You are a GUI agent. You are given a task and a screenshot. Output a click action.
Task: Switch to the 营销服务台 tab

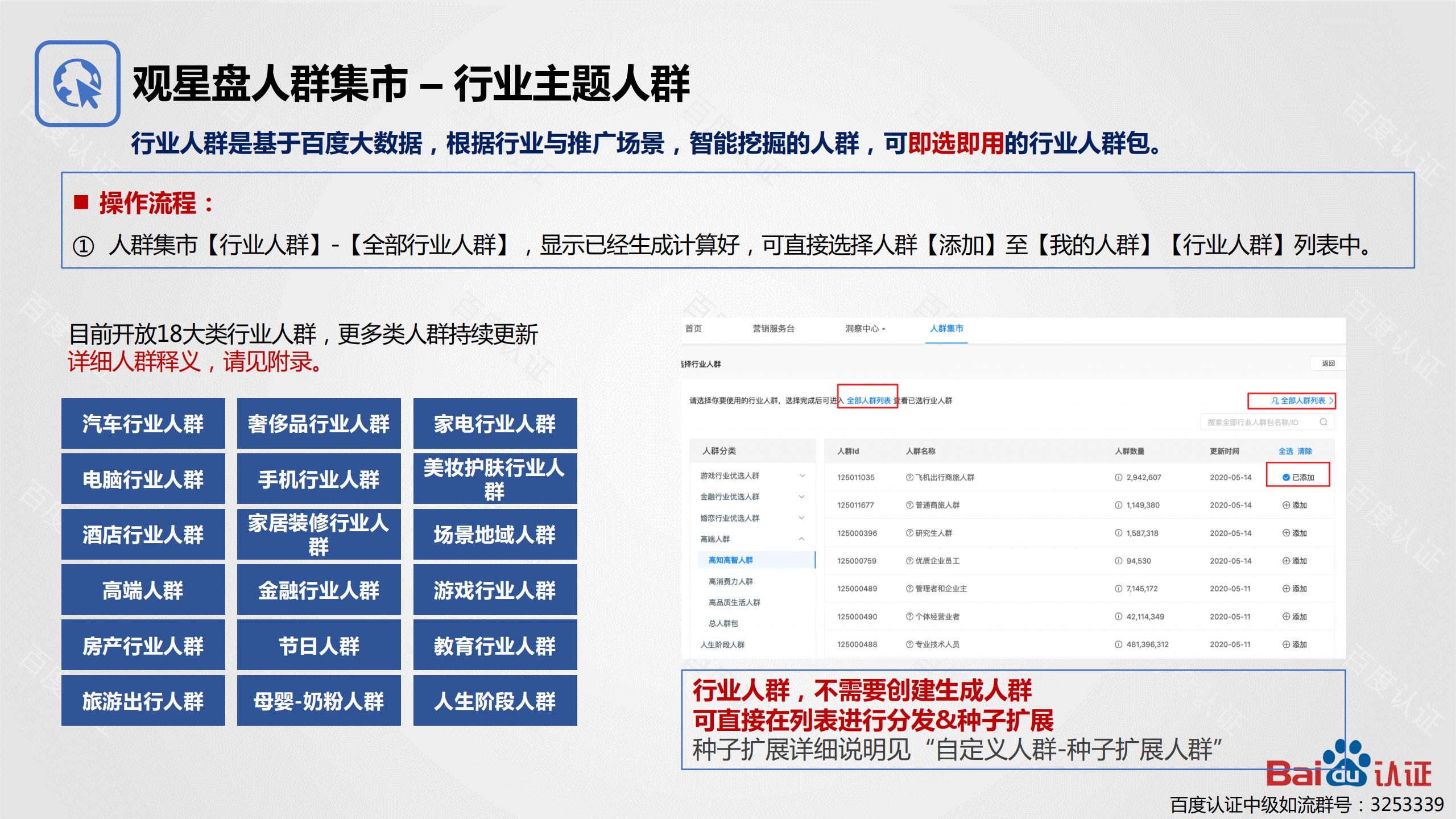click(773, 329)
